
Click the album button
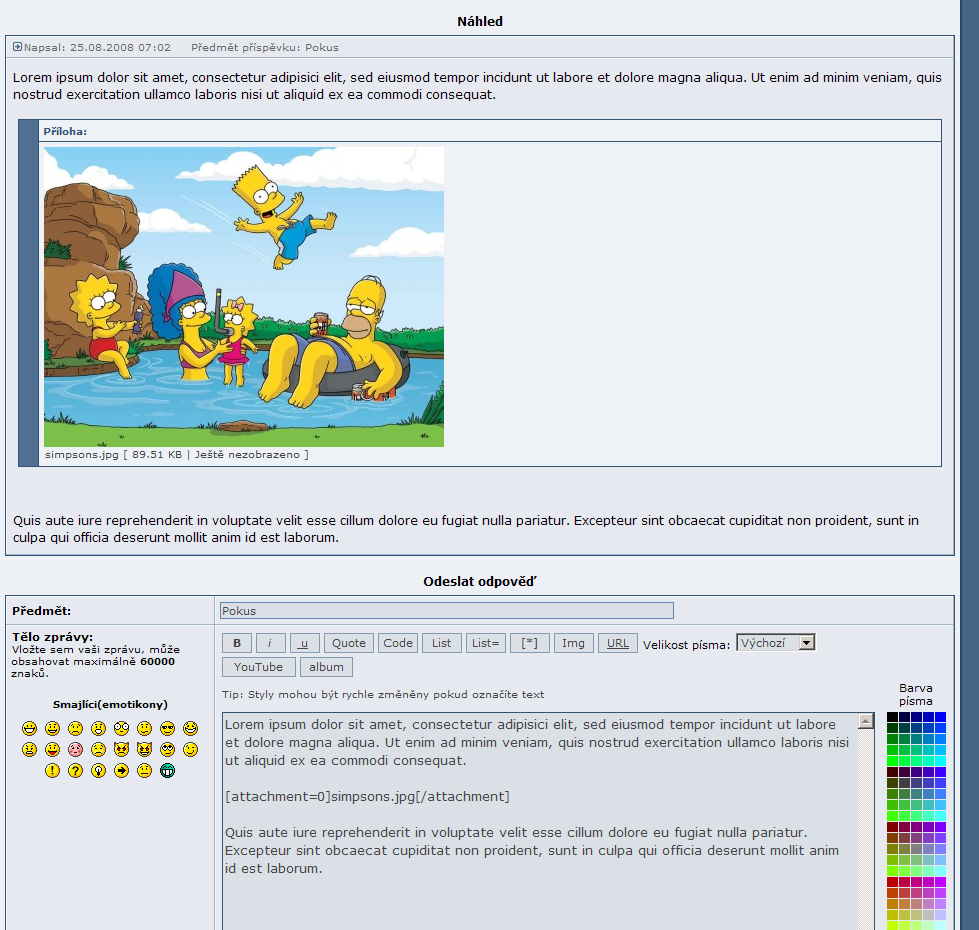[326, 667]
